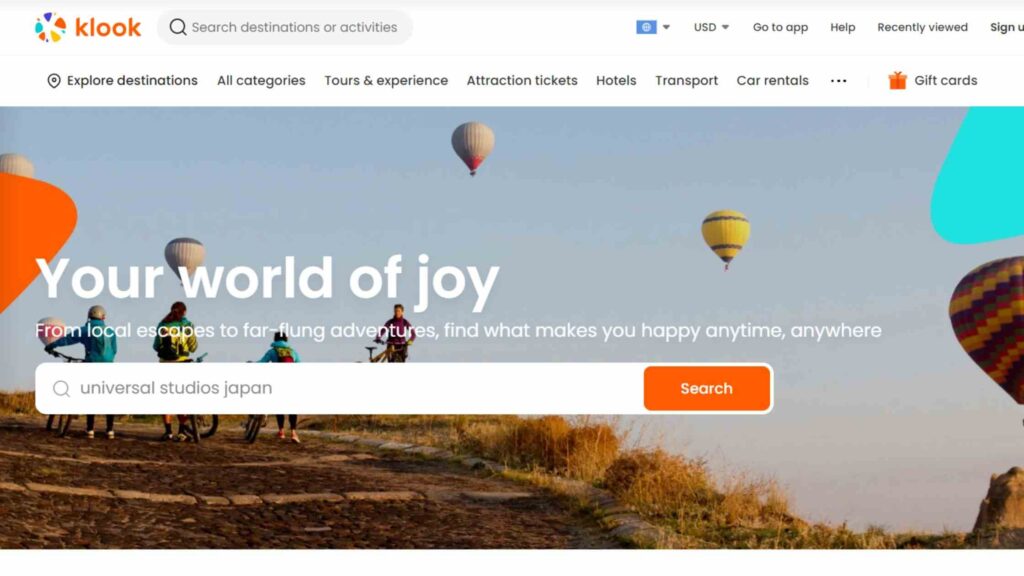Open the Hotels section
Viewport: 1024px width, 576px height.
click(616, 80)
